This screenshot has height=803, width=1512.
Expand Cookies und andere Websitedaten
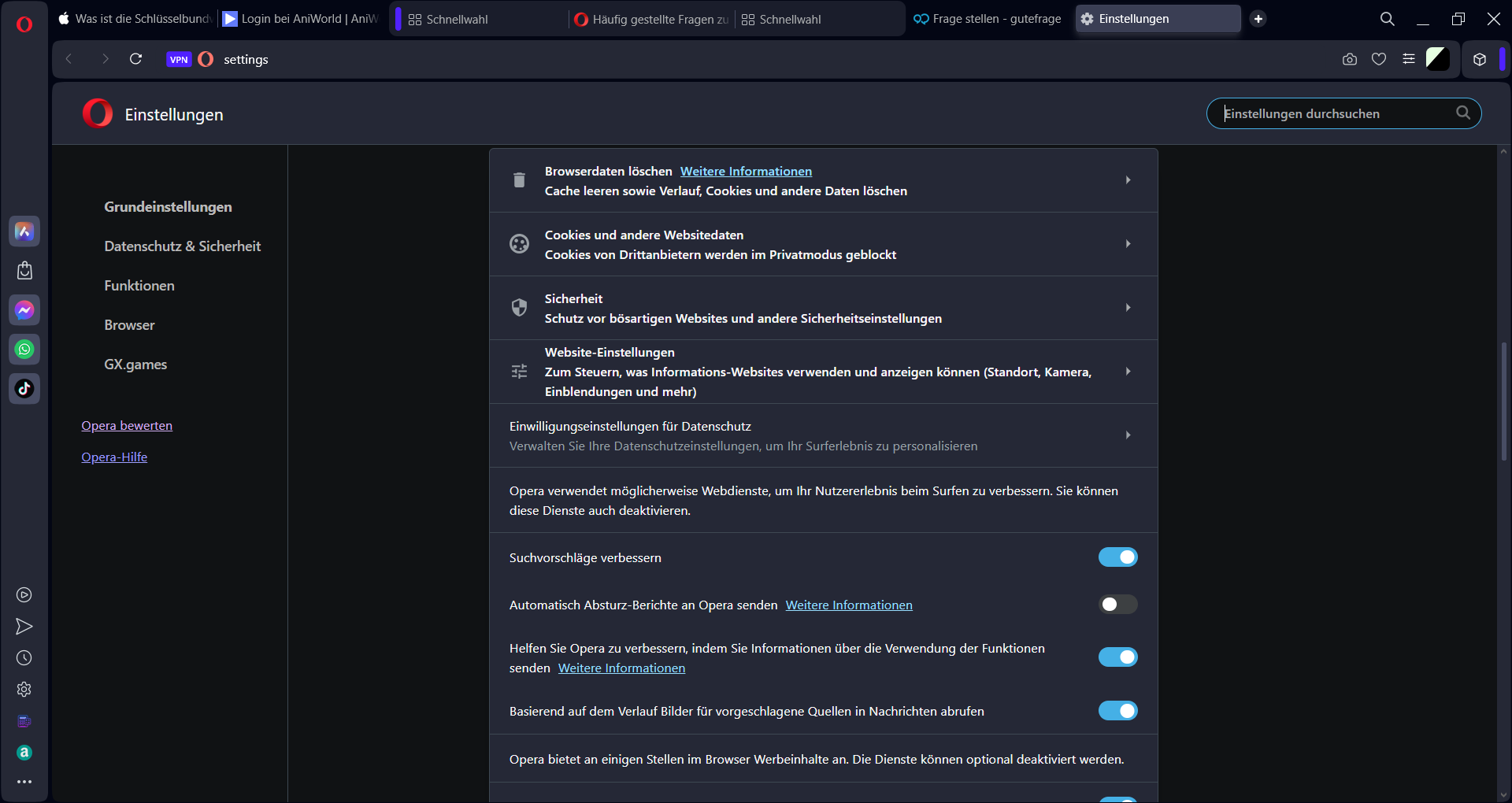(1128, 244)
